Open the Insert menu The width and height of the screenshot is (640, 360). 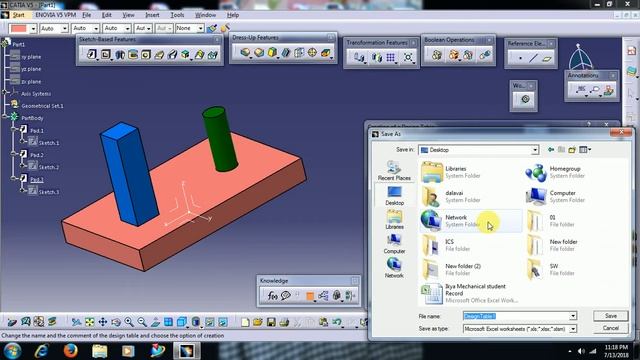152,15
